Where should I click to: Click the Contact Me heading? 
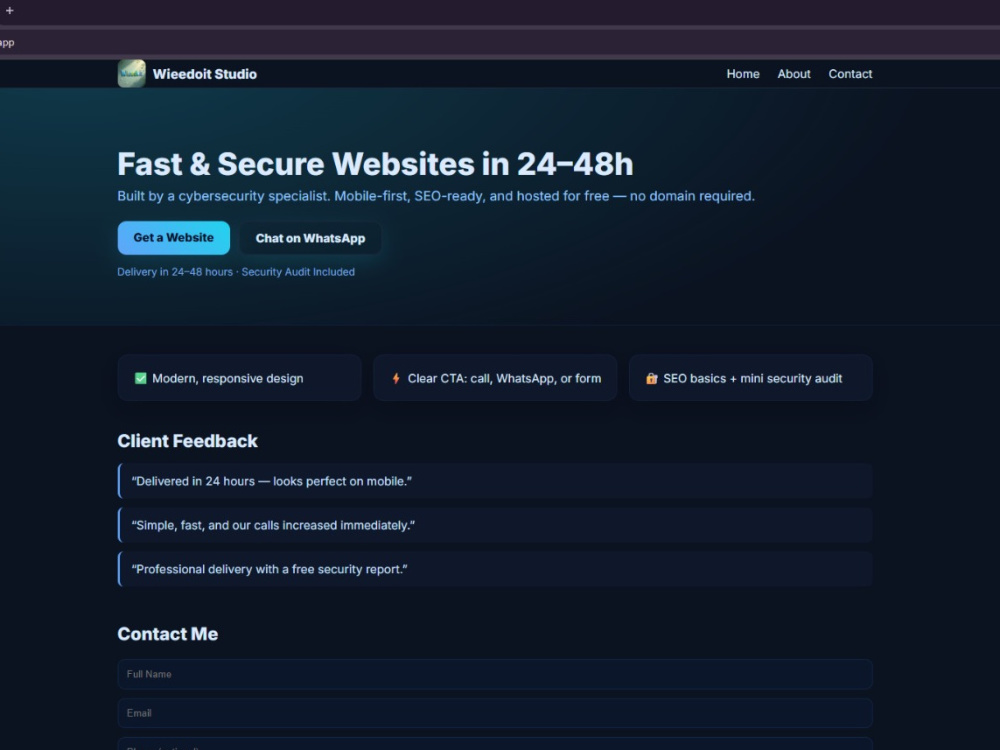168,634
